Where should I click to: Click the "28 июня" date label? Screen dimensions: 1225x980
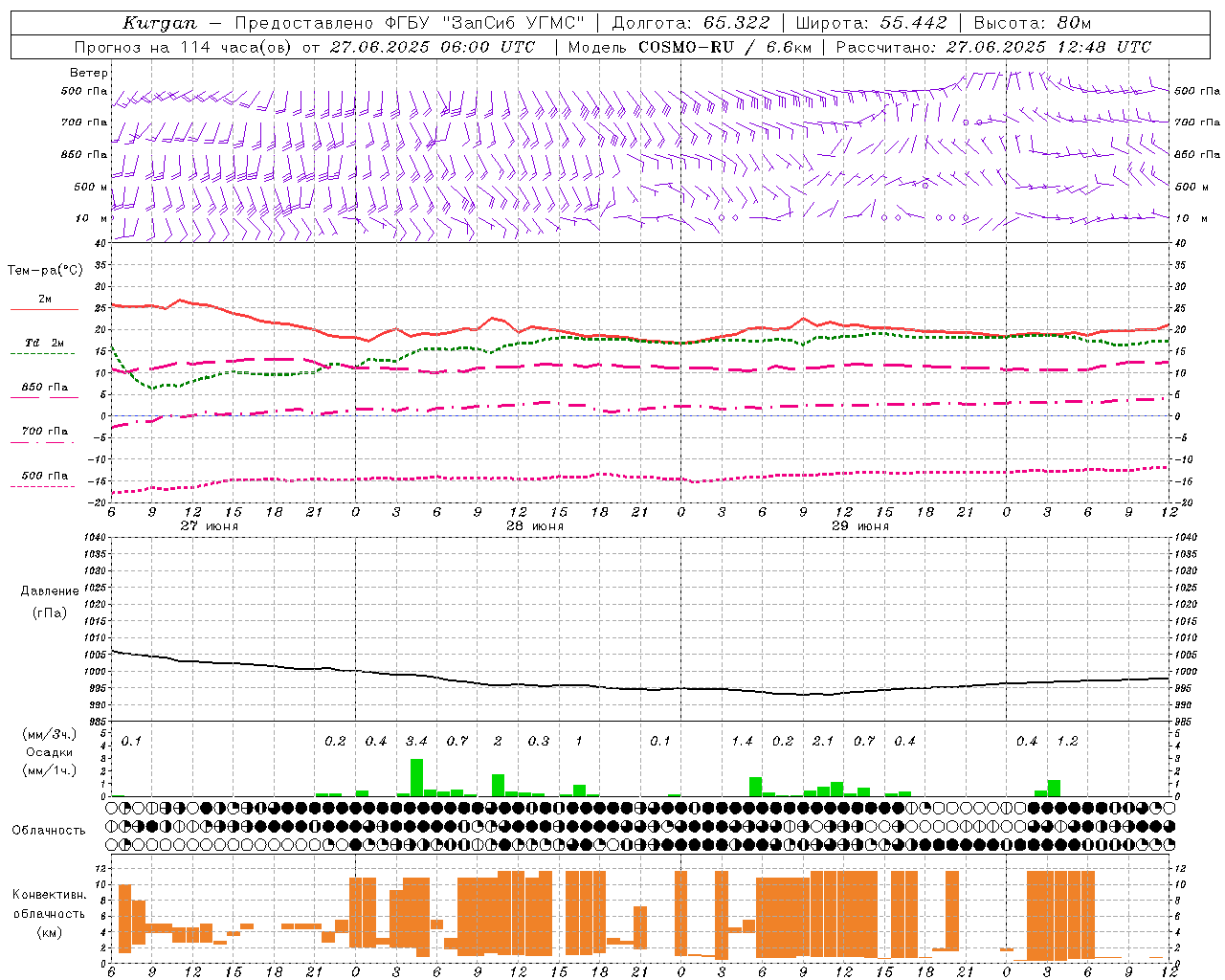pos(534,526)
